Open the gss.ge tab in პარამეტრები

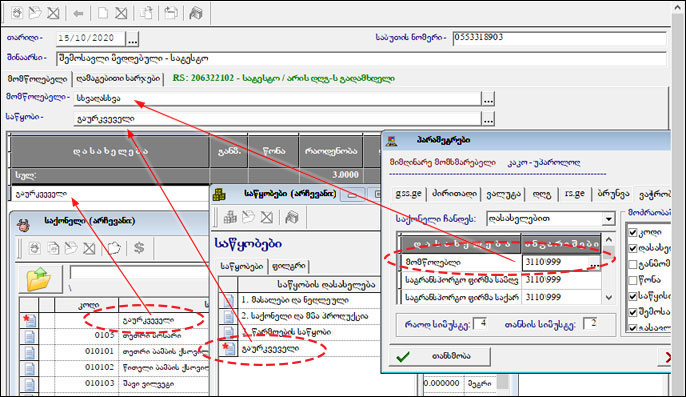point(409,193)
